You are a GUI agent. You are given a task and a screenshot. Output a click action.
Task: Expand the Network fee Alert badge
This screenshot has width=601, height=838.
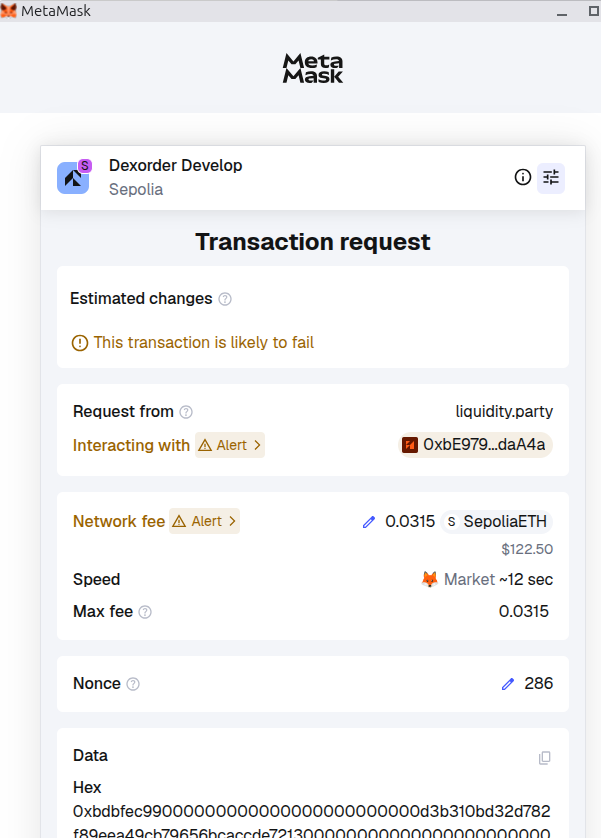tap(205, 521)
